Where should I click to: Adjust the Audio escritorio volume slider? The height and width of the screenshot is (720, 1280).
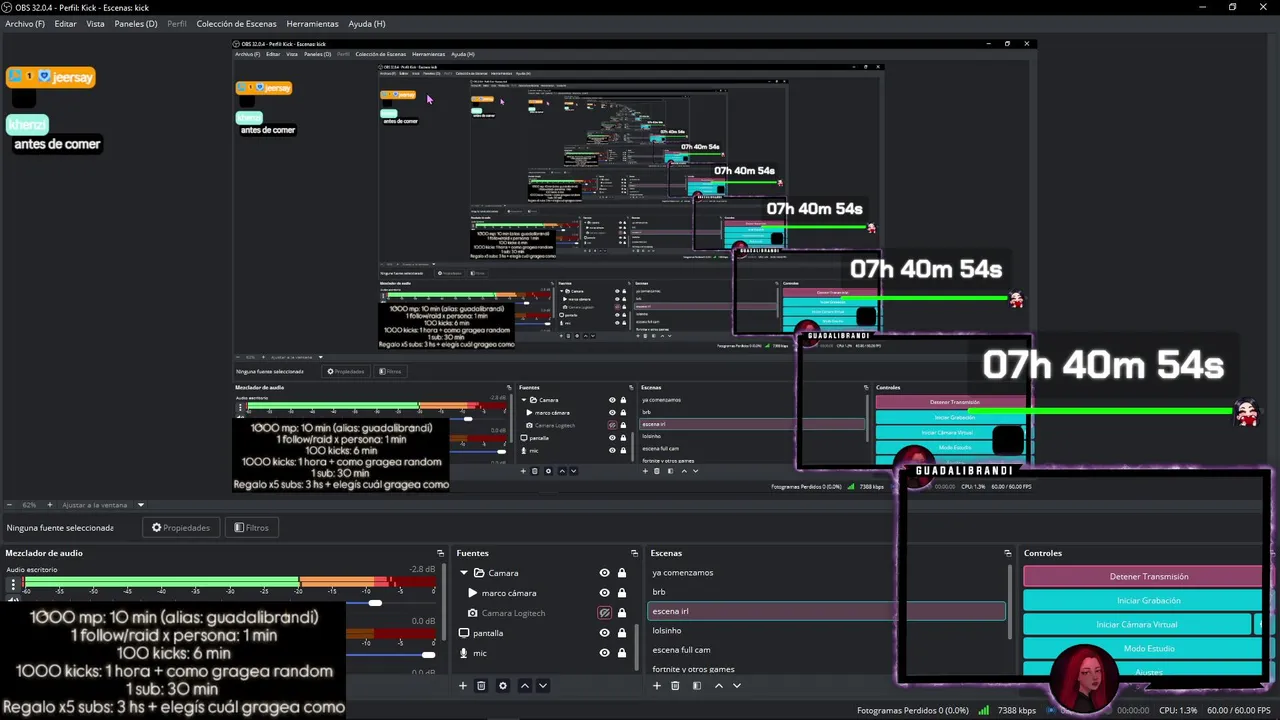click(x=375, y=603)
